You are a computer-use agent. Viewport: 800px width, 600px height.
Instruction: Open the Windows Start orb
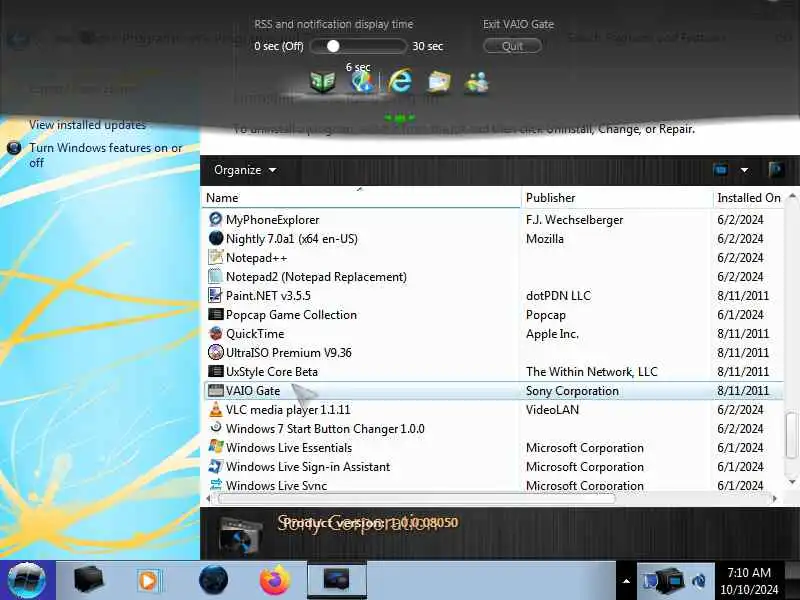pyautogui.click(x=27, y=580)
